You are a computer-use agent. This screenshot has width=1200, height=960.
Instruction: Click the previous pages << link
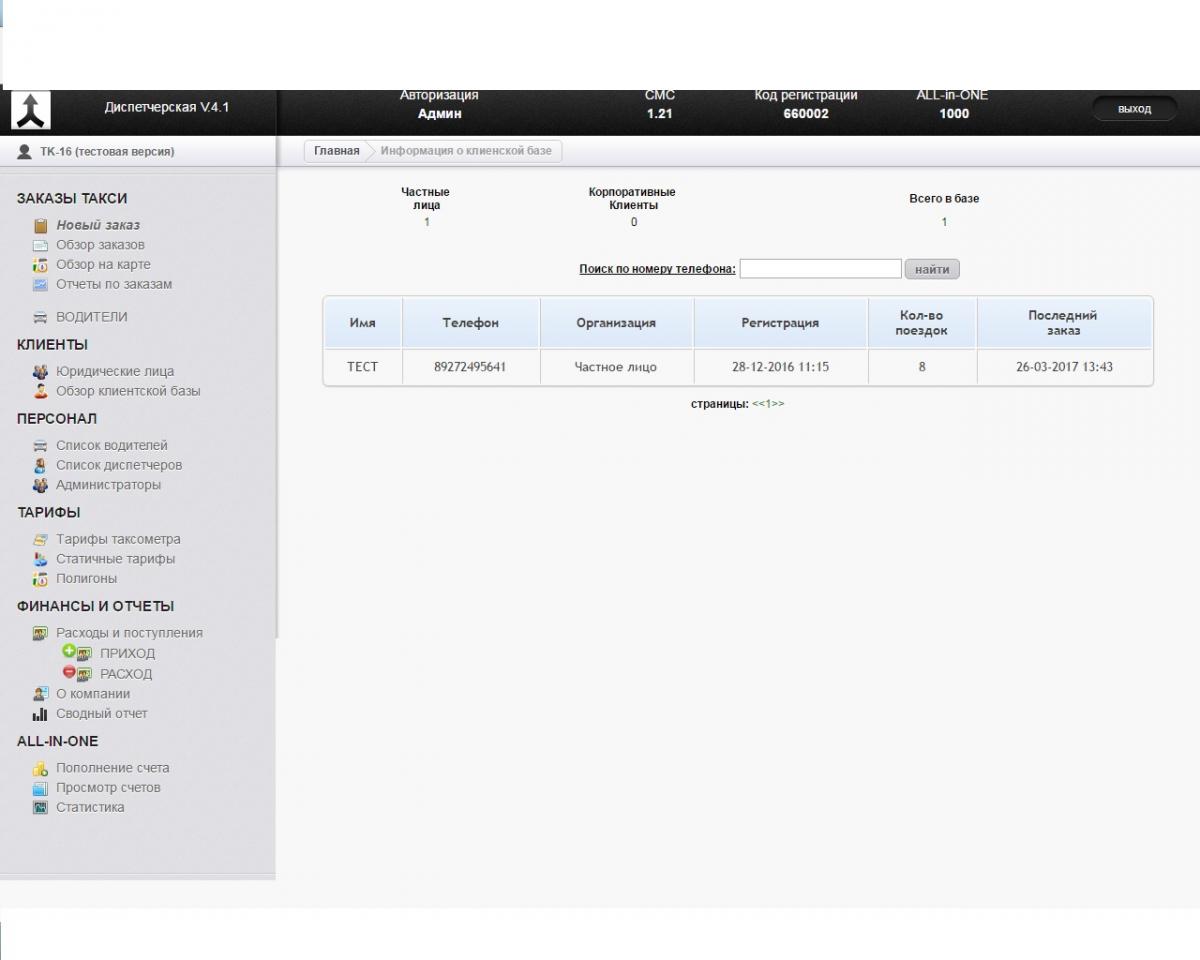[758, 404]
